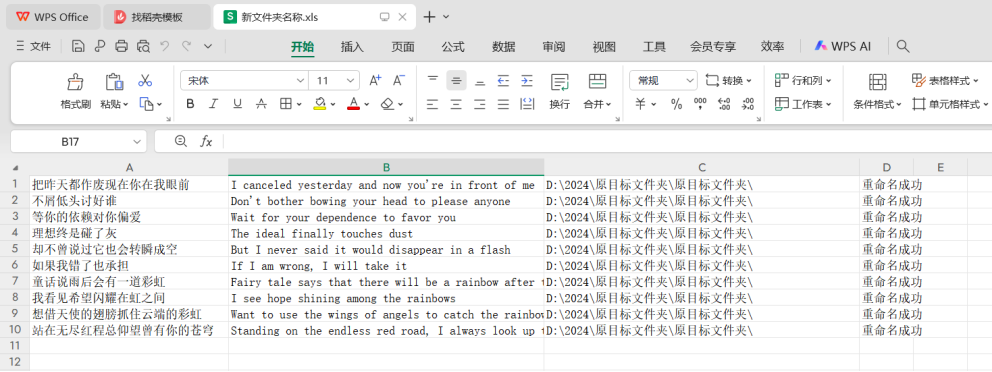992x372 pixels.
Task: Switch to the 插入 Insert tab
Action: point(352,46)
